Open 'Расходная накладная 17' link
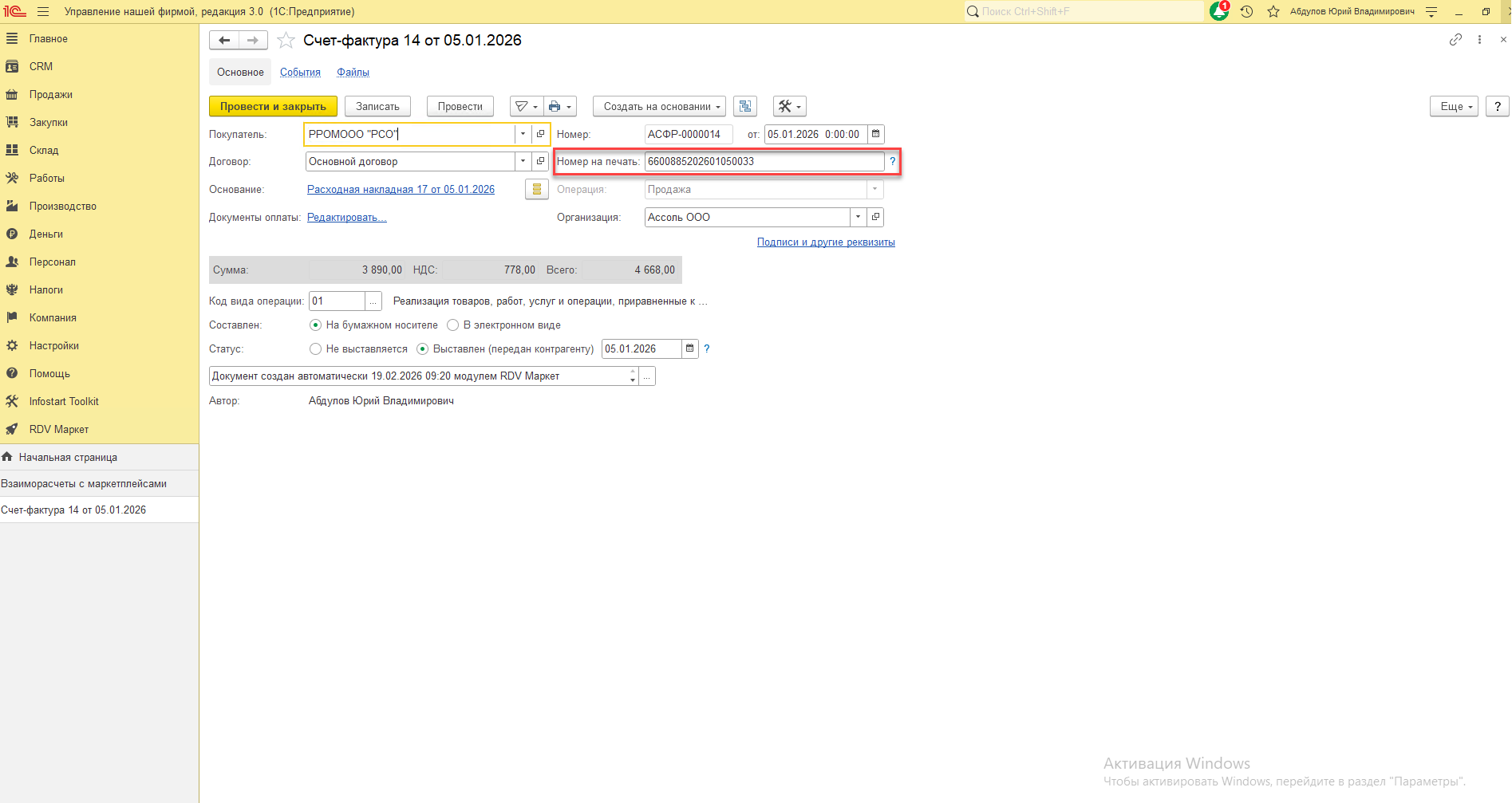The height and width of the screenshot is (803, 1512). click(401, 190)
